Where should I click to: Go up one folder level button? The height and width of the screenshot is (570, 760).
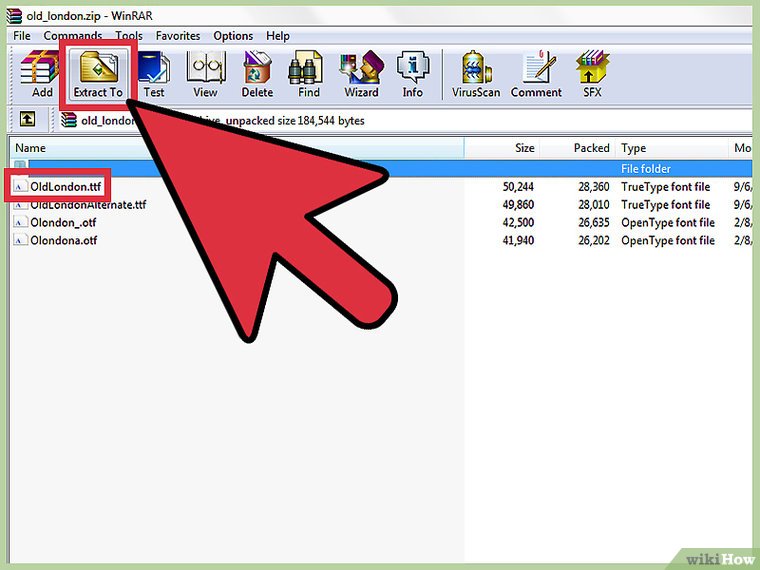tap(28, 121)
